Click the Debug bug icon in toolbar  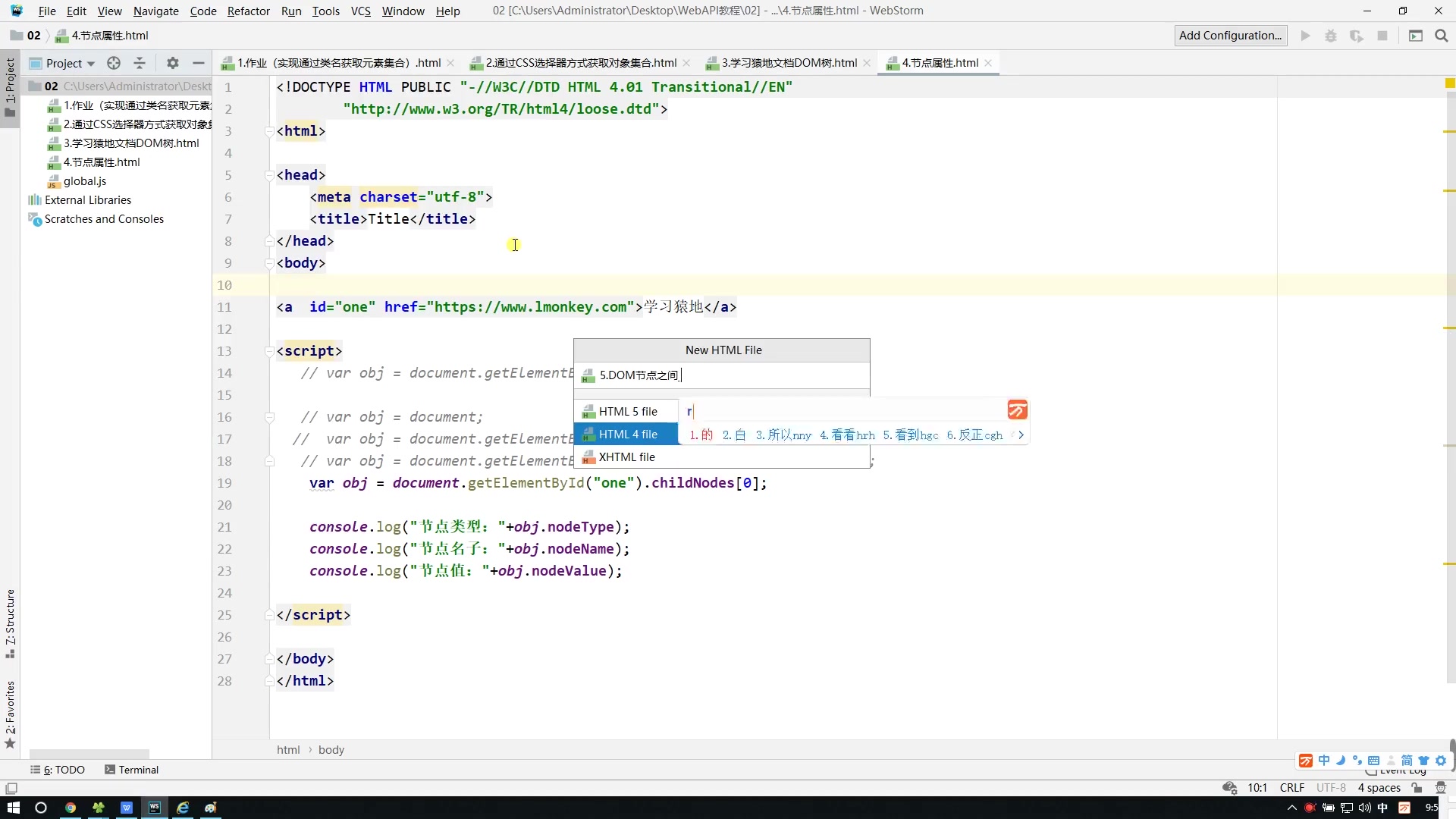pos(1331,36)
